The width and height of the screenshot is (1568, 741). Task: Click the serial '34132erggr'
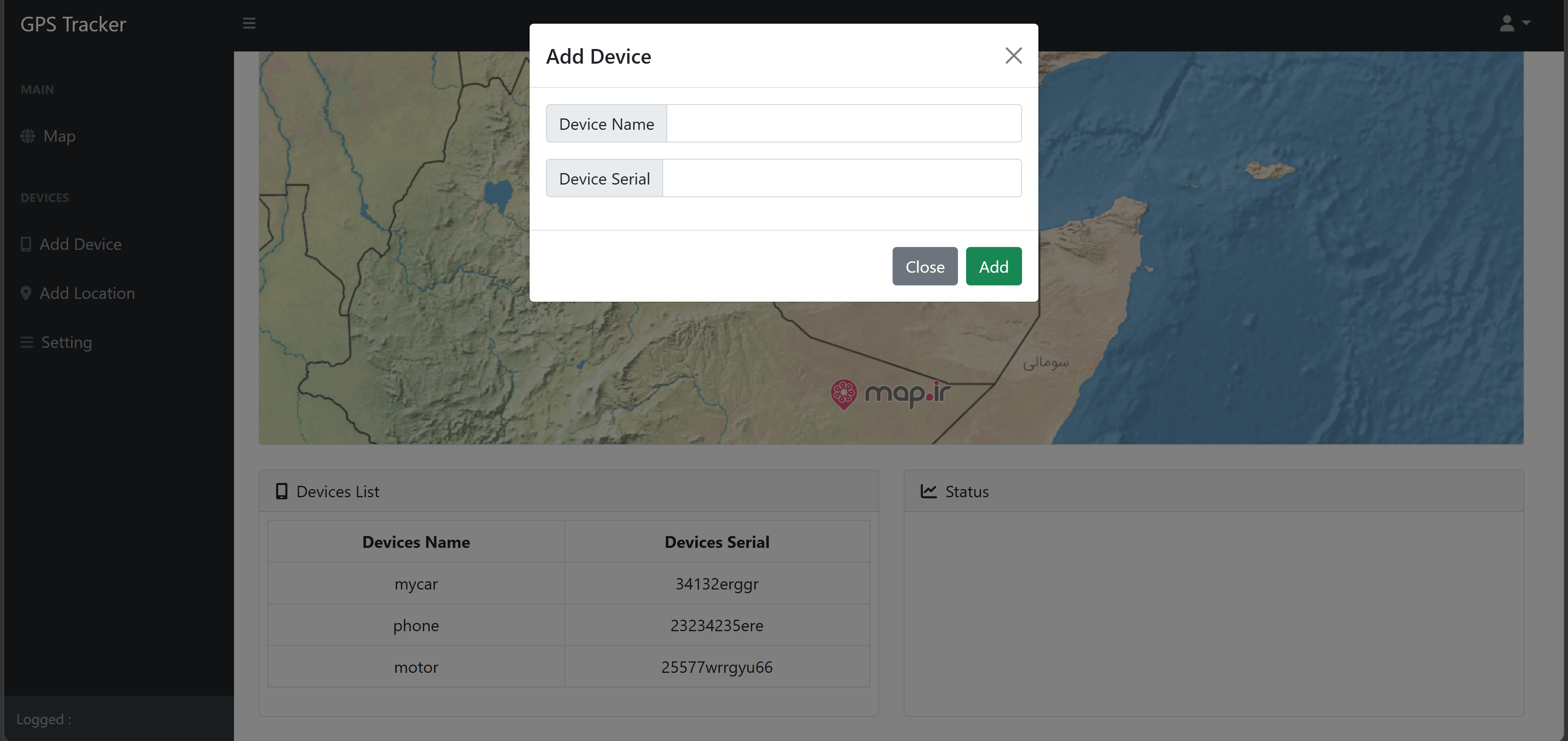[x=717, y=583]
